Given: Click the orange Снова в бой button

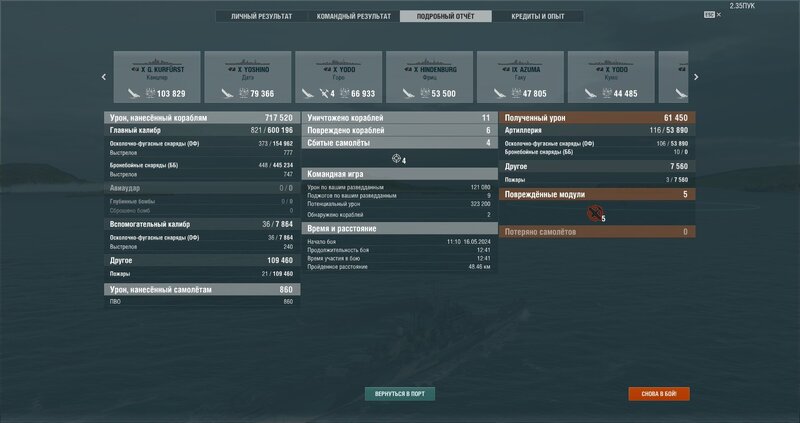Looking at the screenshot, I should [659, 394].
